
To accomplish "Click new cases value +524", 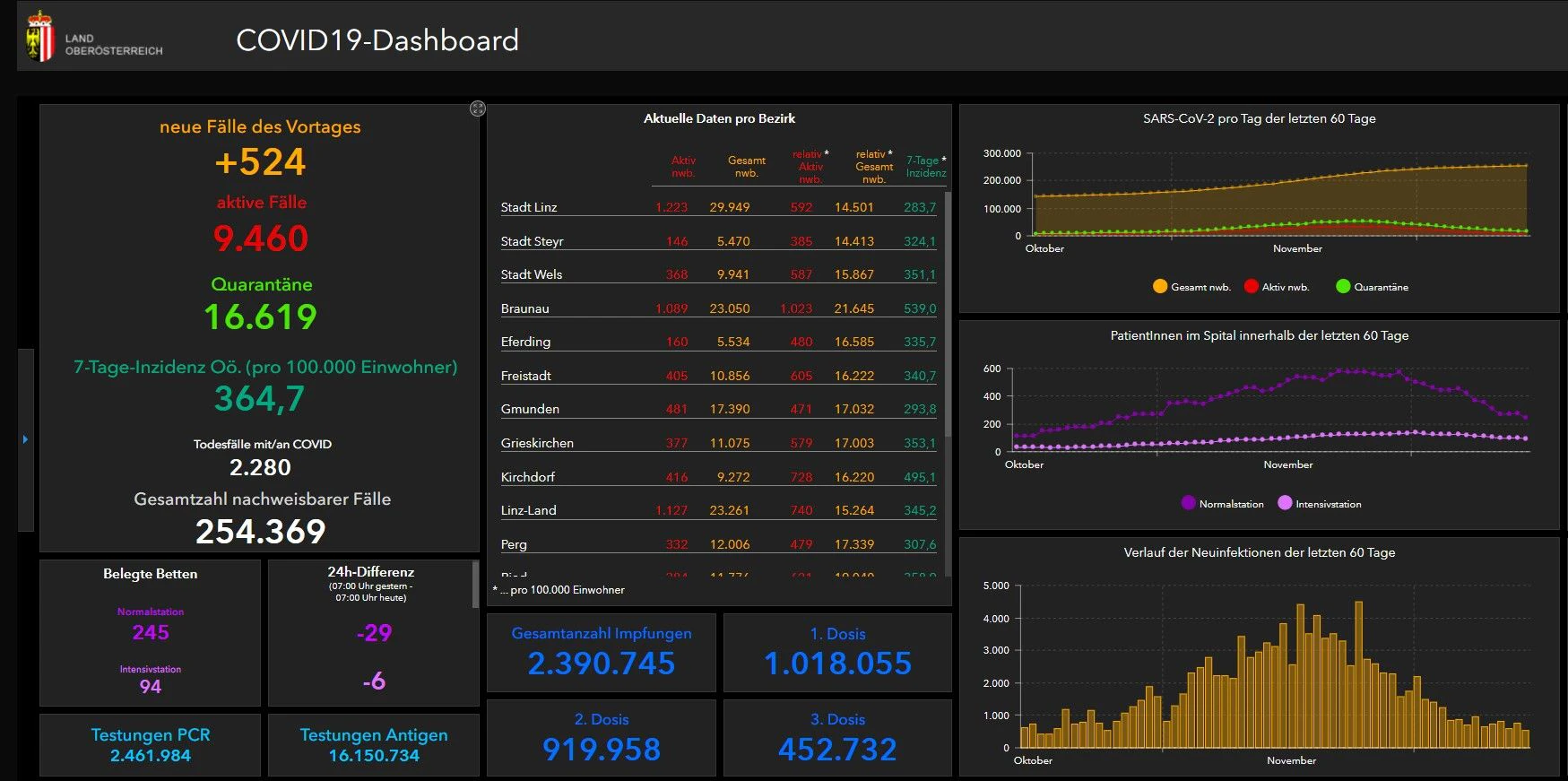I will coord(260,162).
